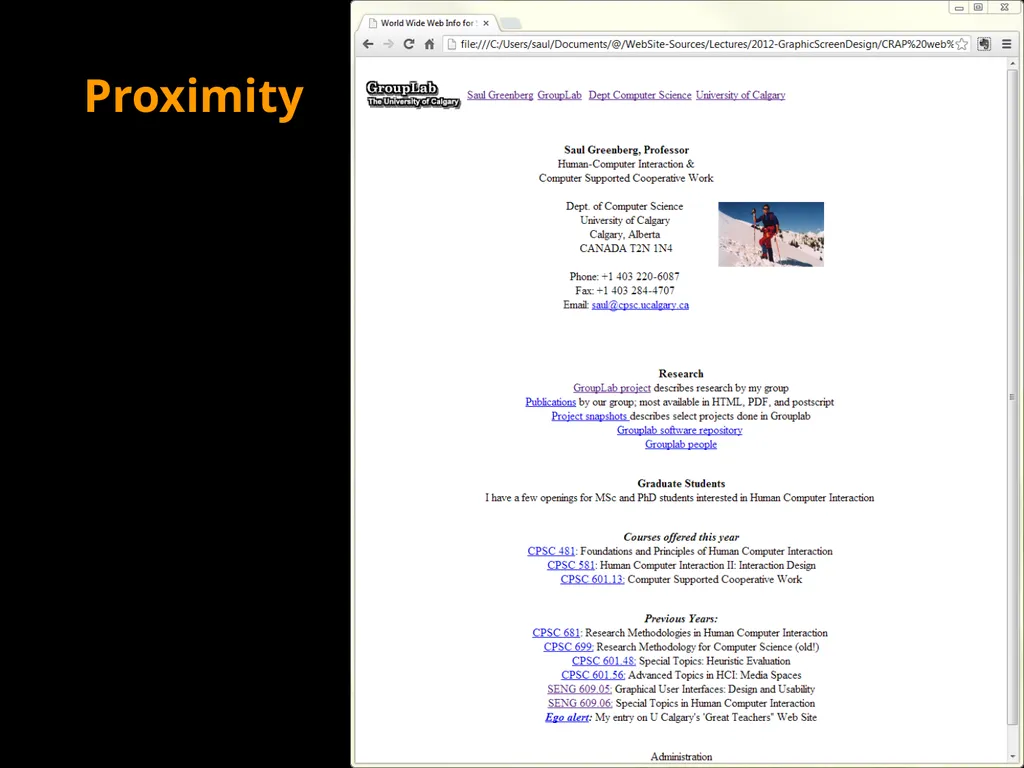Click the Fax: +1 403 284-4707 line
The height and width of the screenshot is (768, 1024).
(x=625, y=291)
